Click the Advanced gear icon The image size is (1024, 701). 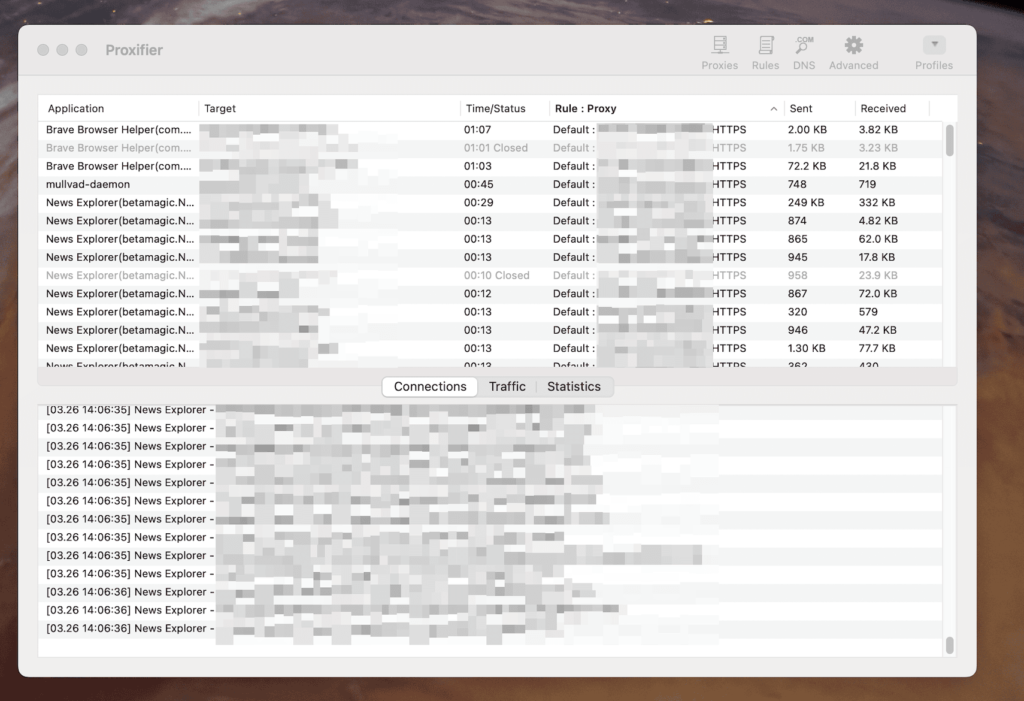[852, 44]
